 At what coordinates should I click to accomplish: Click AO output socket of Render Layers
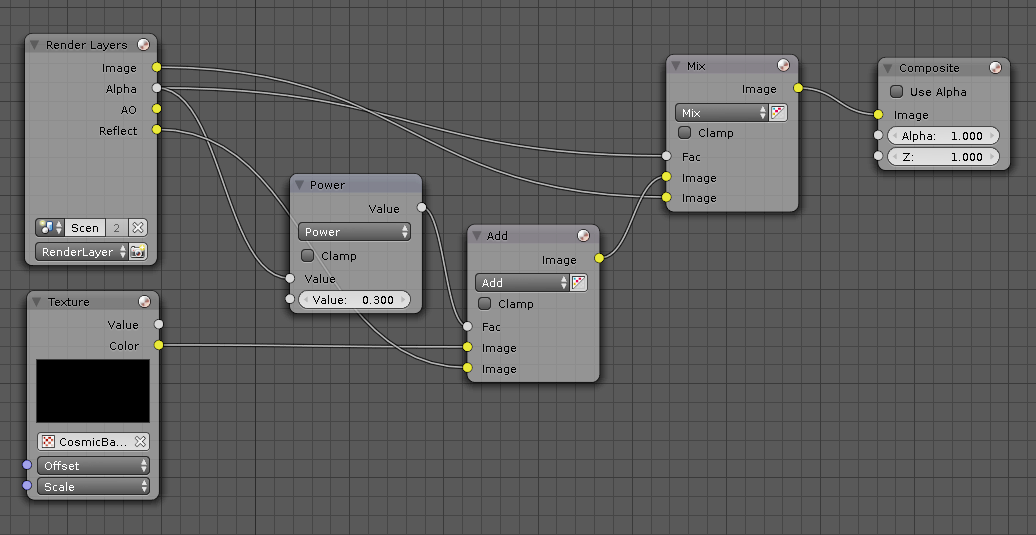pyautogui.click(x=157, y=109)
